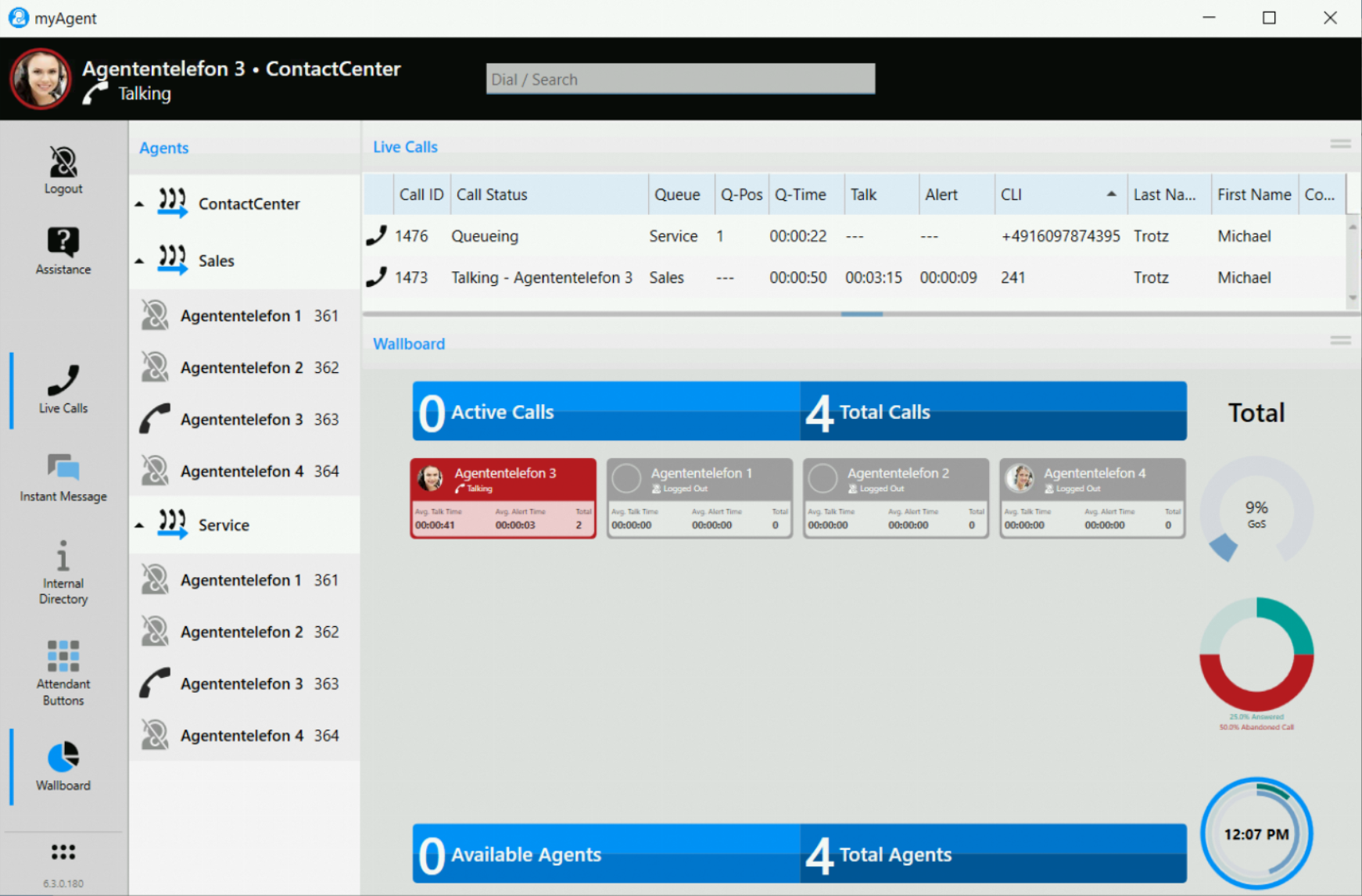The image size is (1362, 896).
Task: Click the Agents panel heading
Action: tap(163, 148)
